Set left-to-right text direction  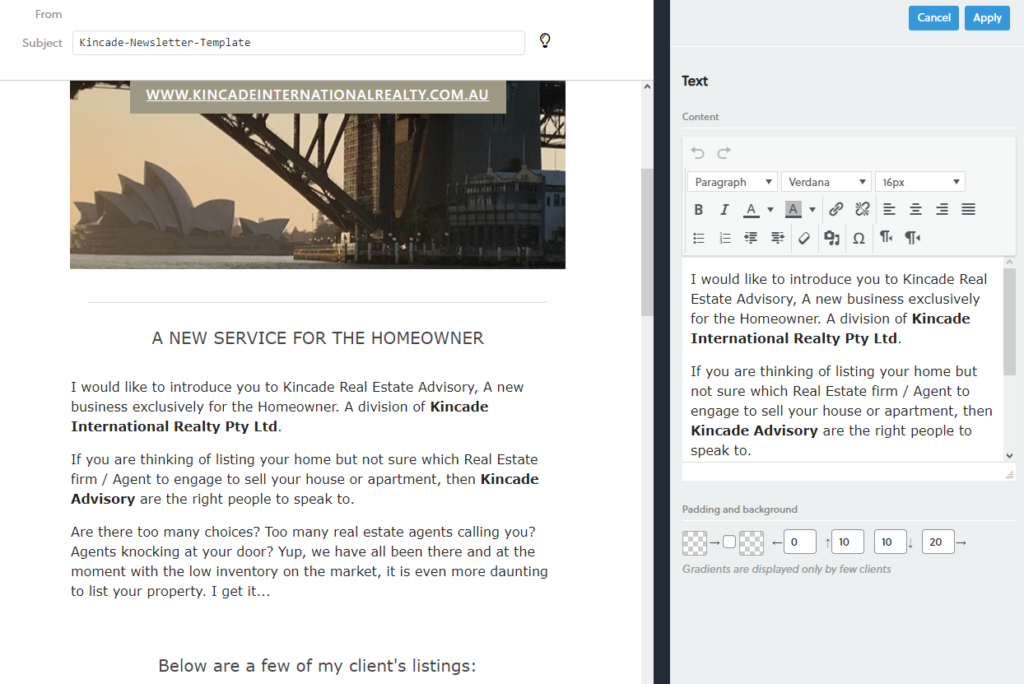tap(886, 237)
